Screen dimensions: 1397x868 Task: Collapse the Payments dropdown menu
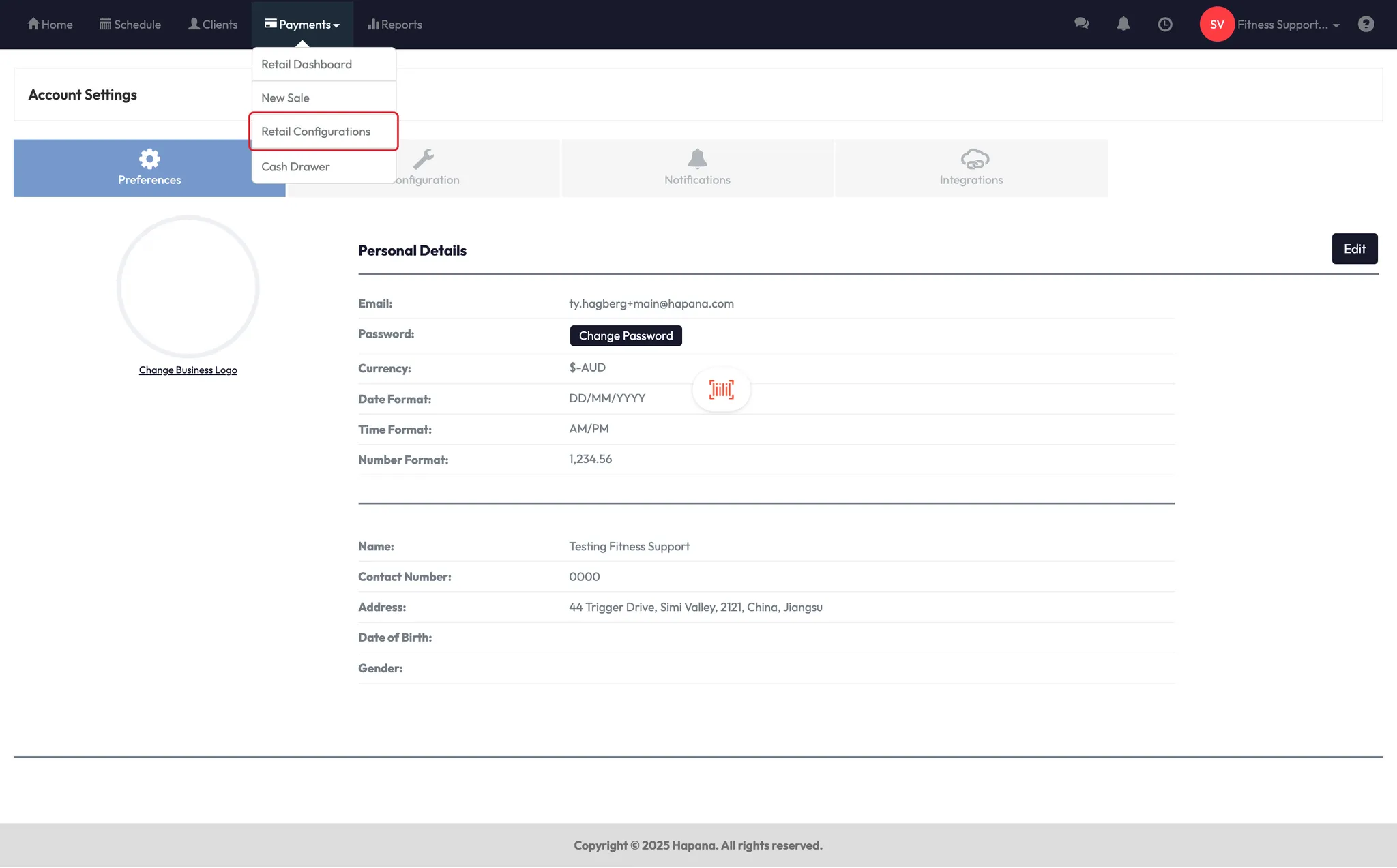[302, 25]
